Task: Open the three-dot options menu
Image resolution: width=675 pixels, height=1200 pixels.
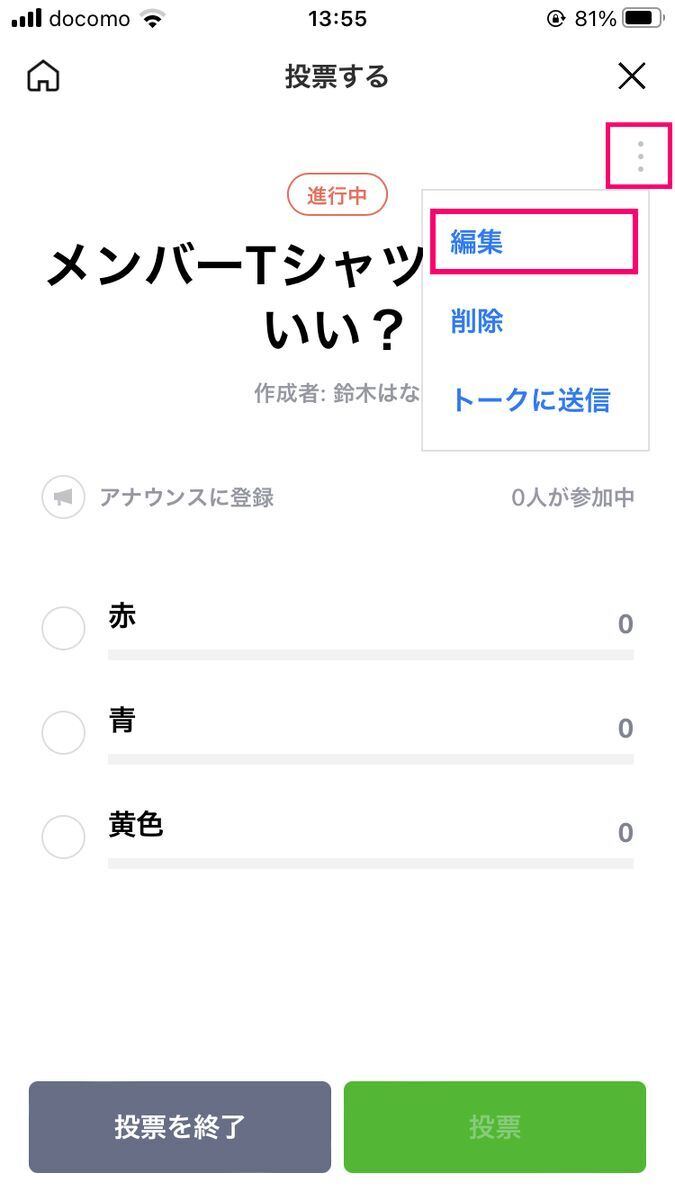Action: [639, 156]
